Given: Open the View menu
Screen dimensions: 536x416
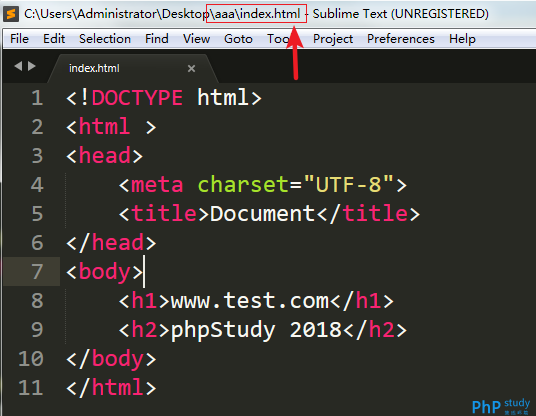Looking at the screenshot, I should (x=197, y=39).
